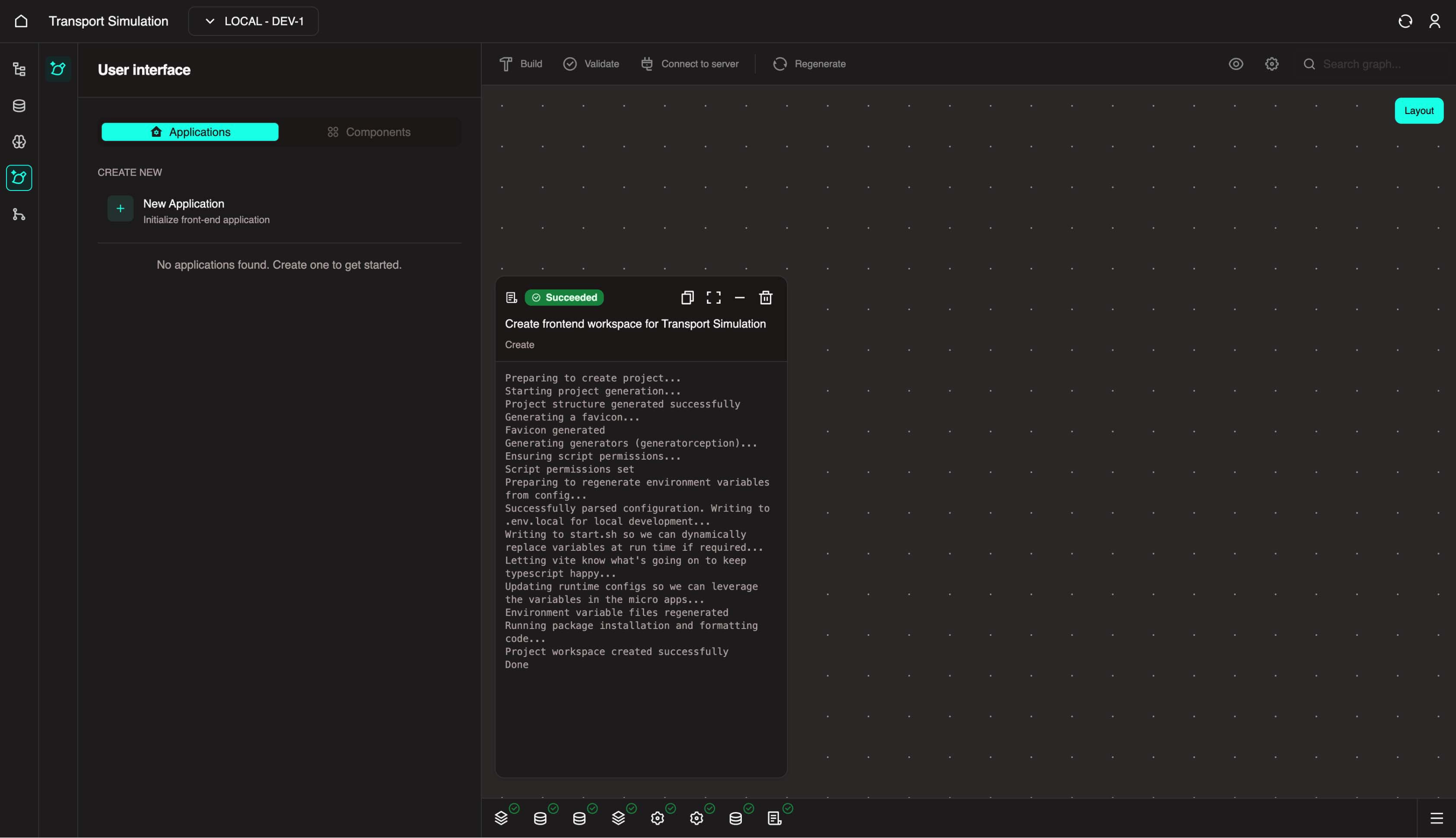This screenshot has height=838, width=1456.
Task: Click the Validate checkmark icon
Action: pos(570,64)
